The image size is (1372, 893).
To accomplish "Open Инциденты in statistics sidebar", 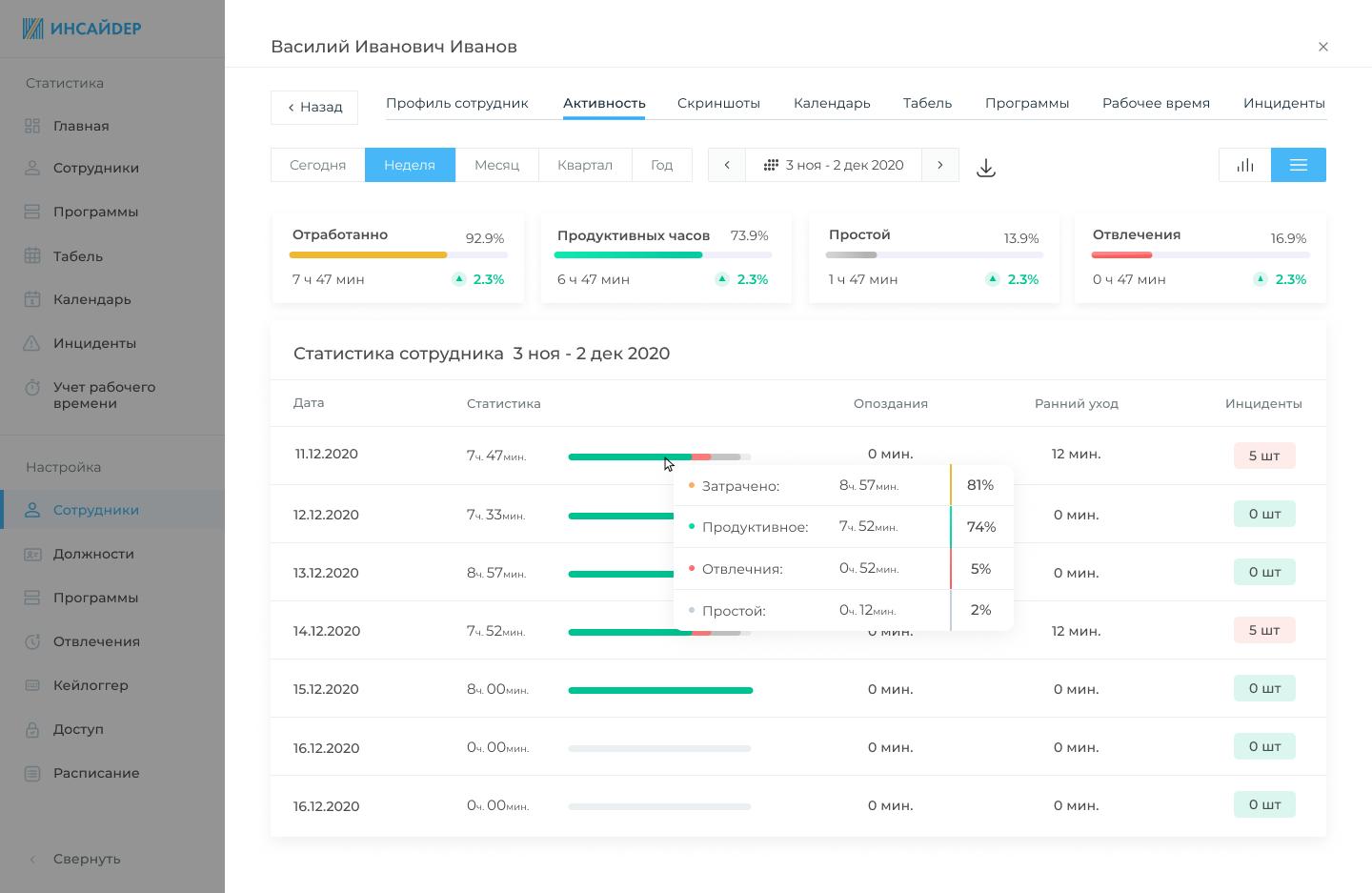I will pos(94,343).
